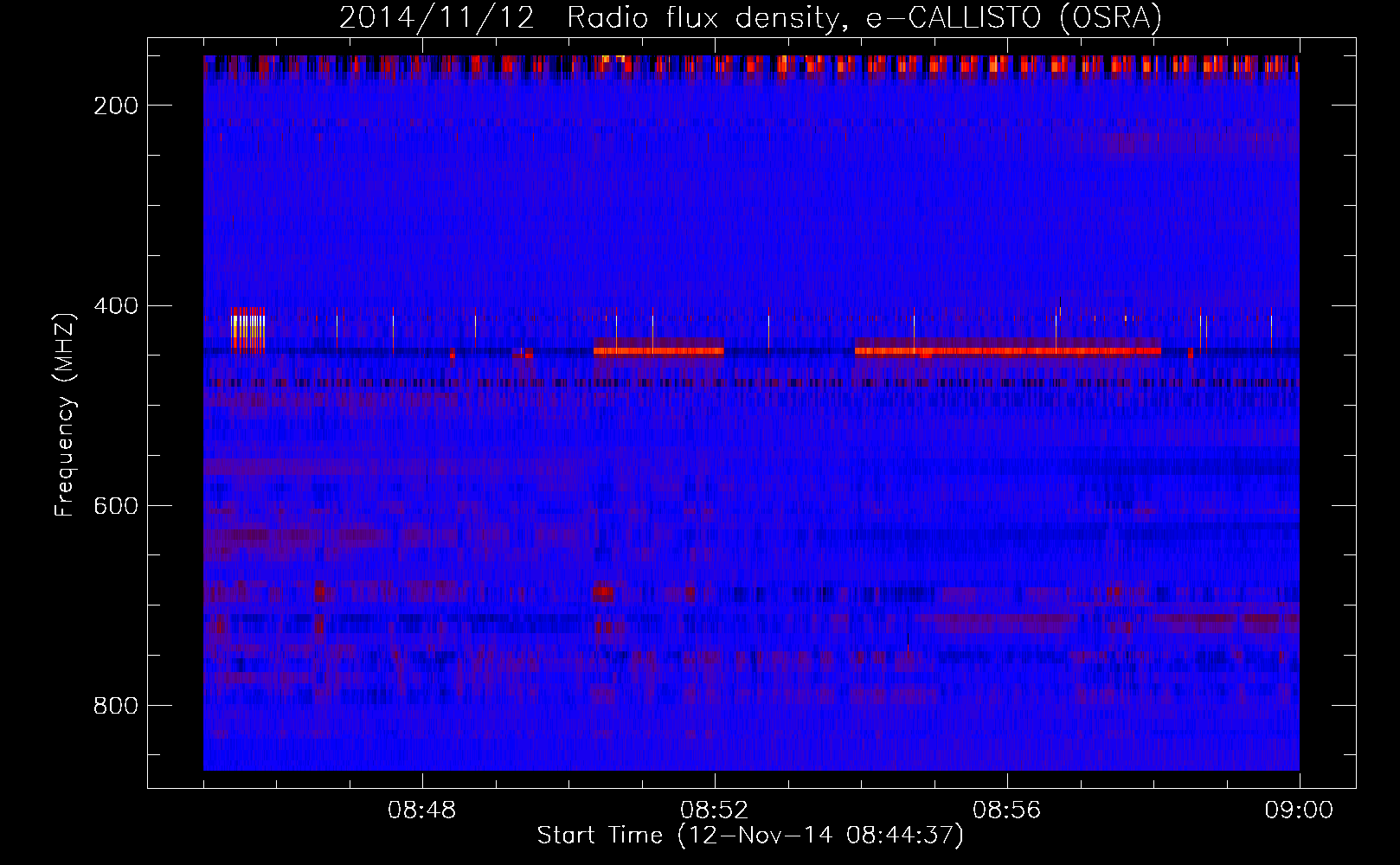Click the 800 frequency tick label
1400x865 pixels.
[x=116, y=706]
